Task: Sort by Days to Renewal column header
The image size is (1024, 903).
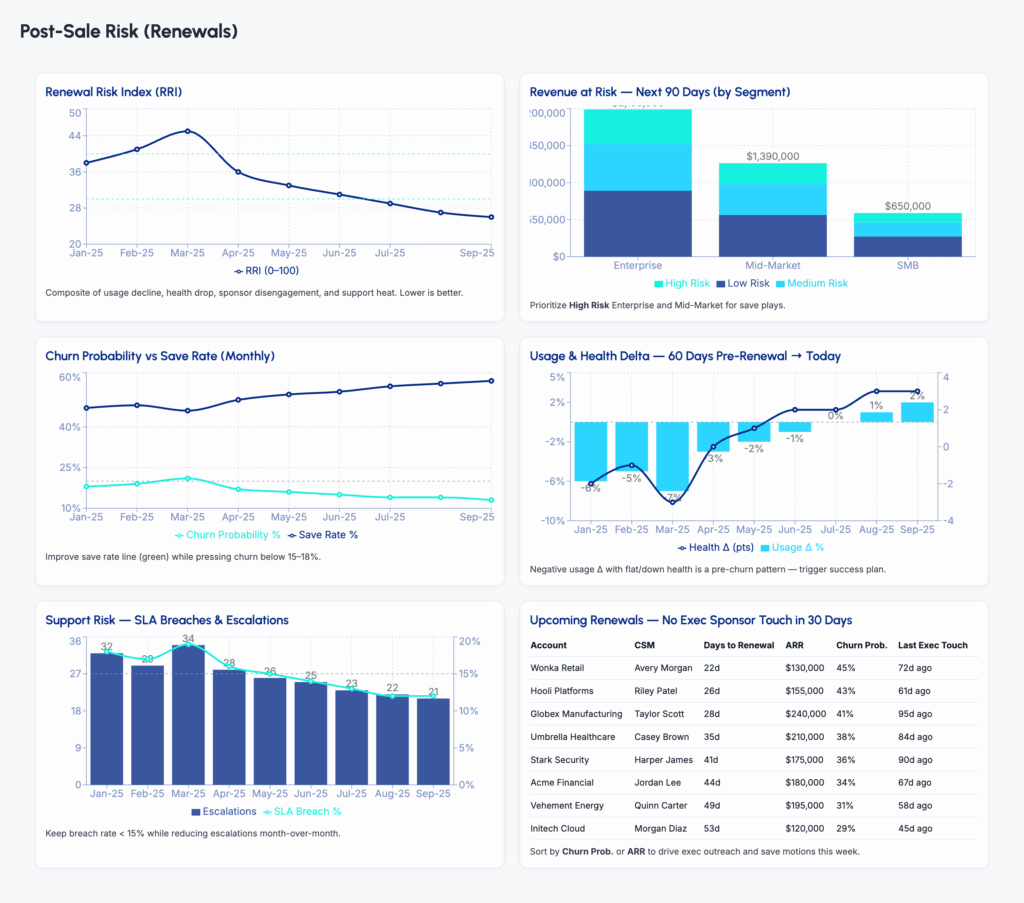Action: pos(738,645)
